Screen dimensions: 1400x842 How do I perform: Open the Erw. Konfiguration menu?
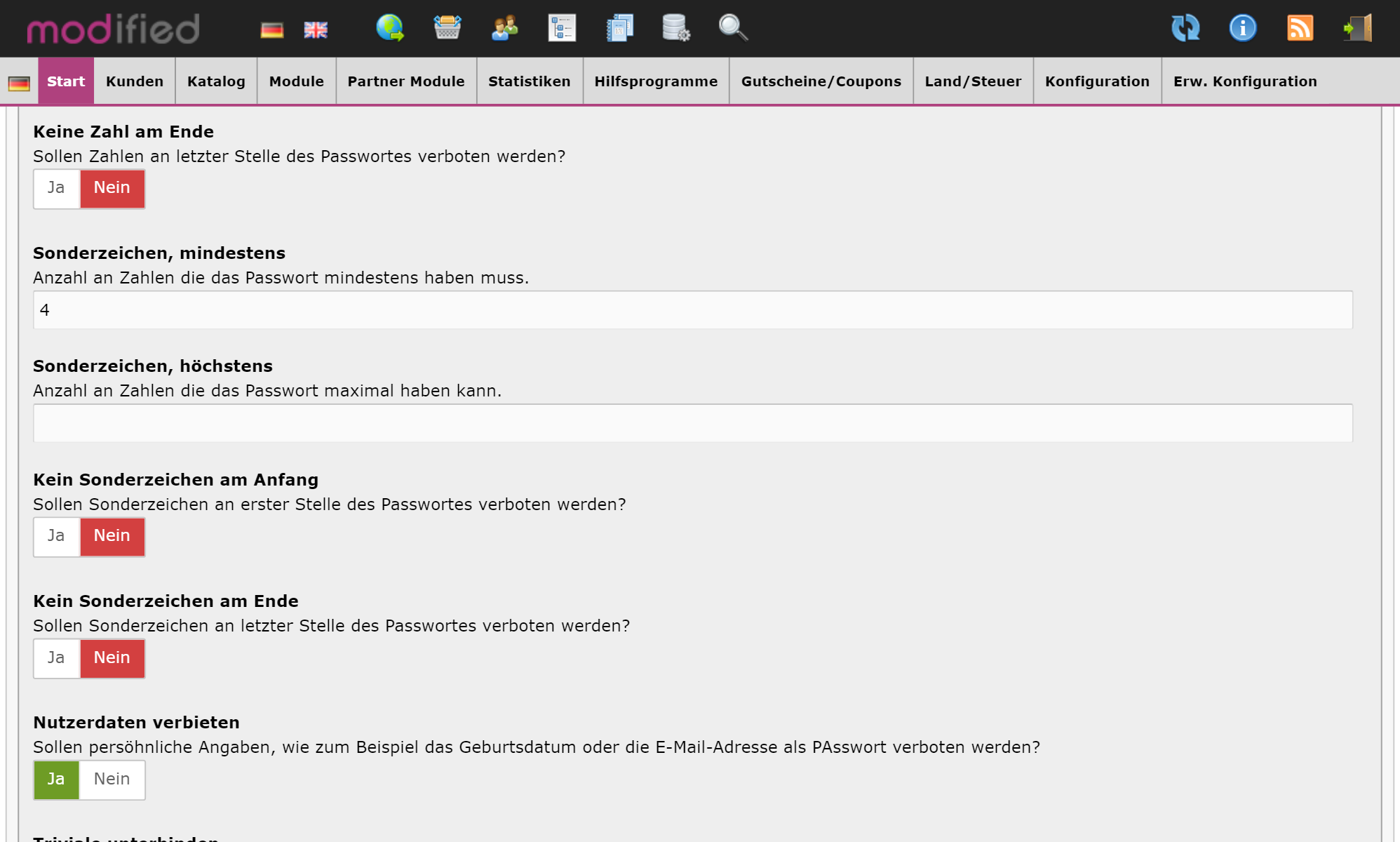pyautogui.click(x=1245, y=81)
